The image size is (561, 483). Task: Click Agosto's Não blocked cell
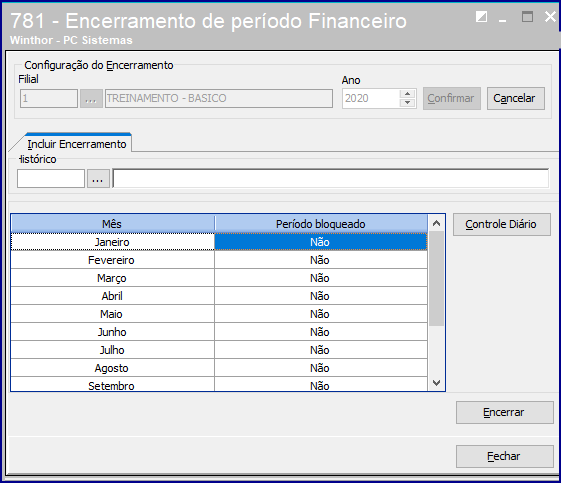point(321,368)
